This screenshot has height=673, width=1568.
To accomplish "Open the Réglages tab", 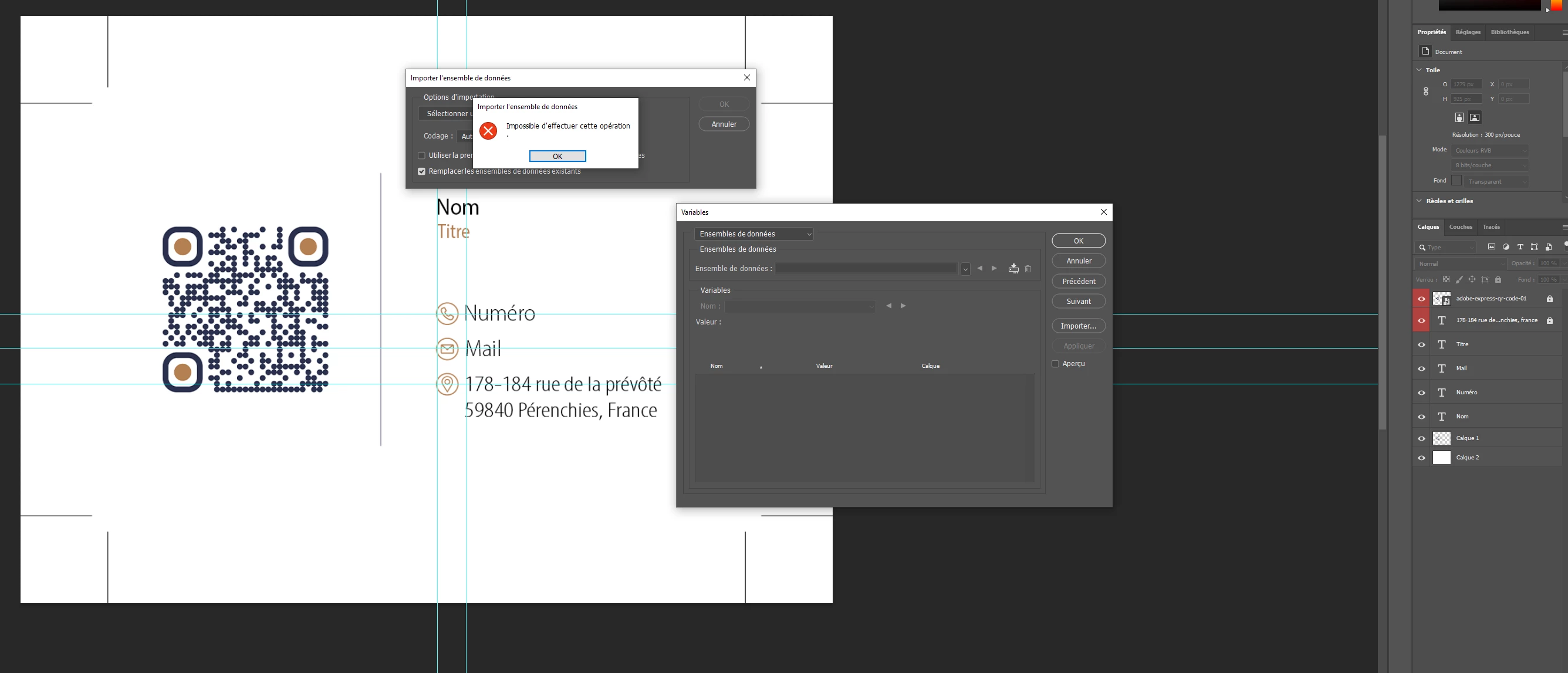I will [1468, 32].
